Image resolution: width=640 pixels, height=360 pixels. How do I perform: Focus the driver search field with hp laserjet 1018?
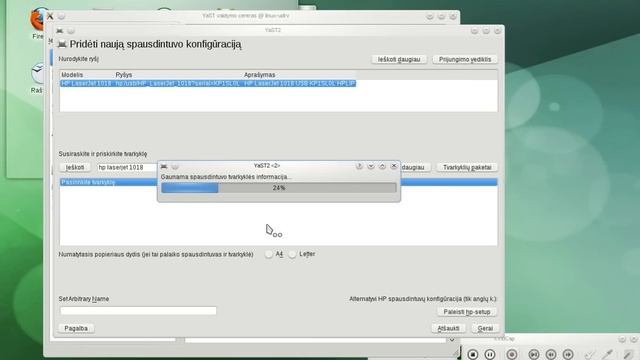pyautogui.click(x=127, y=167)
